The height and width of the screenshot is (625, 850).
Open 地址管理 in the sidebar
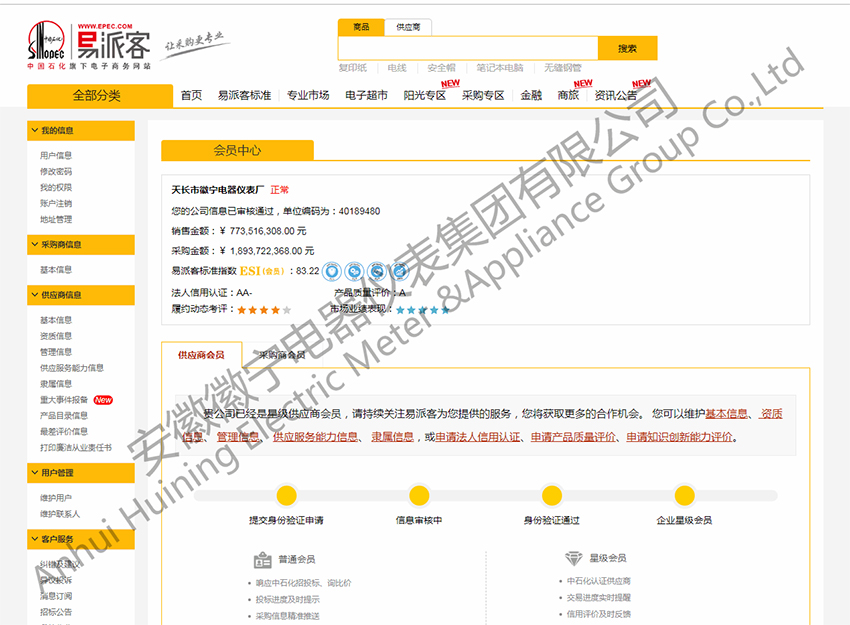[x=56, y=220]
